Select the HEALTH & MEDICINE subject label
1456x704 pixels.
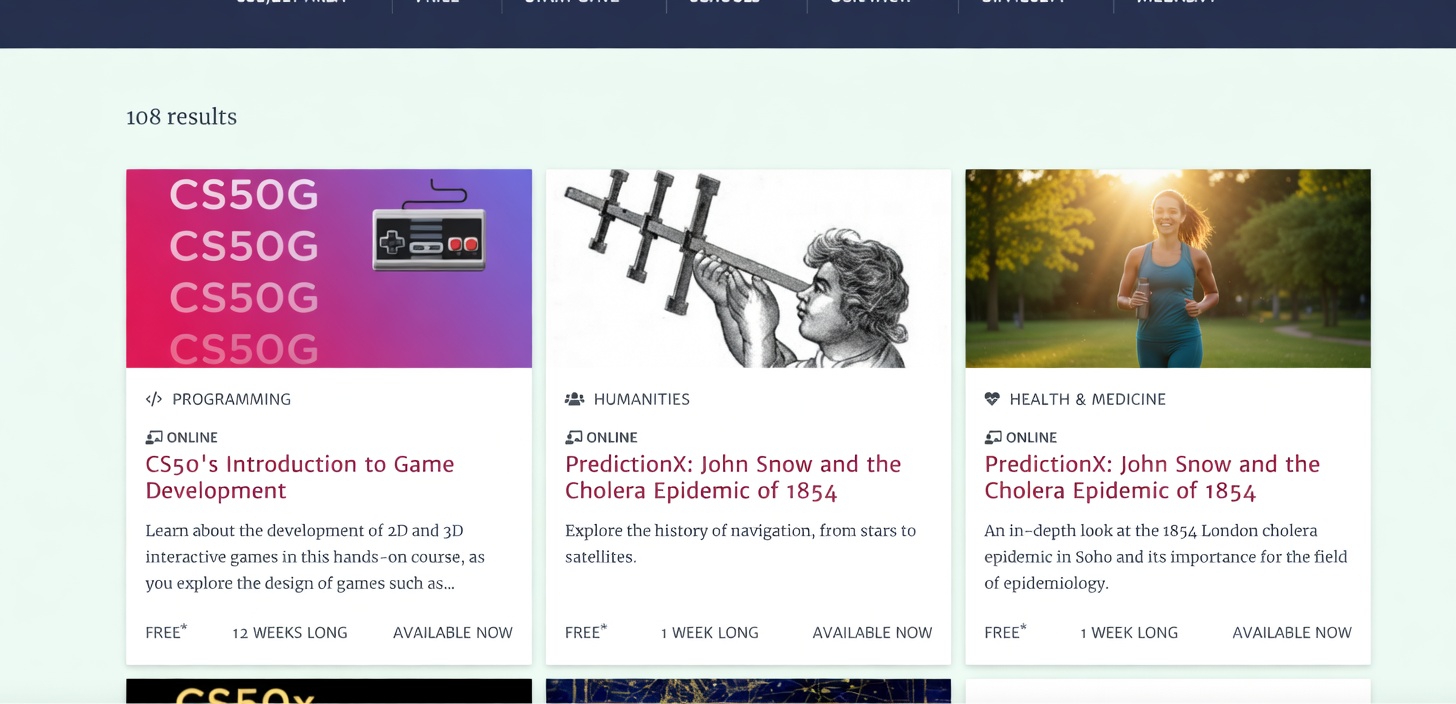(1087, 399)
